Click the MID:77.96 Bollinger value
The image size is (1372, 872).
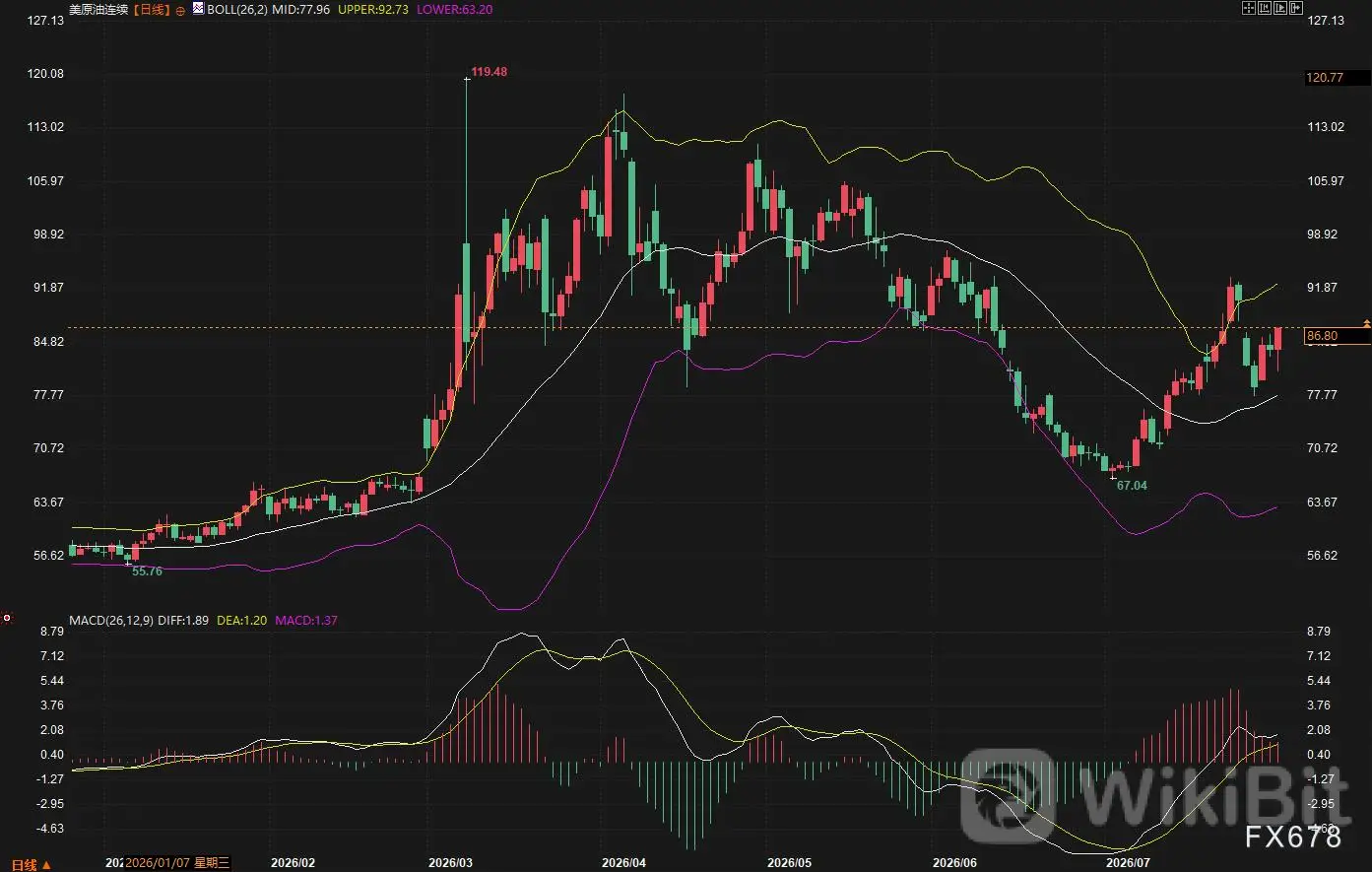click(x=302, y=9)
